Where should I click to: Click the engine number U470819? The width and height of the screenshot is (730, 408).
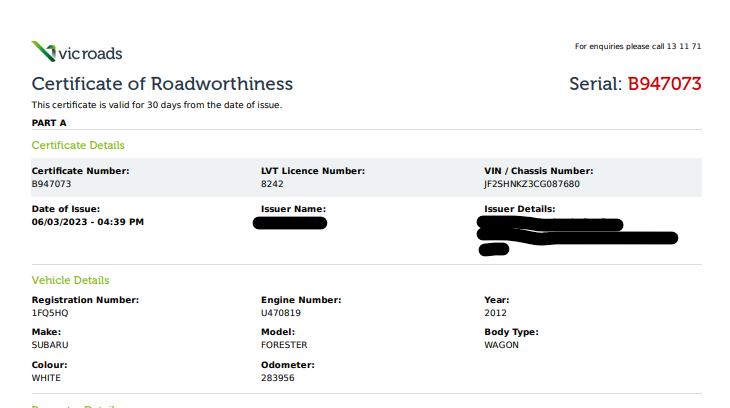281,313
